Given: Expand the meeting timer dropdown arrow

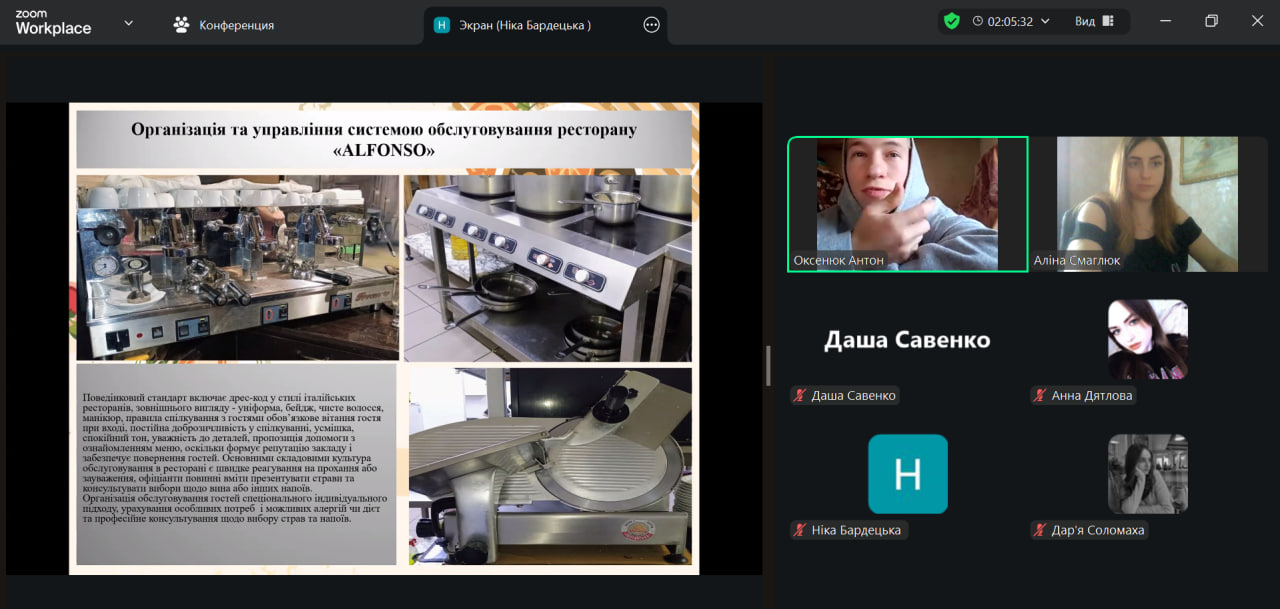Looking at the screenshot, I should 1045,21.
